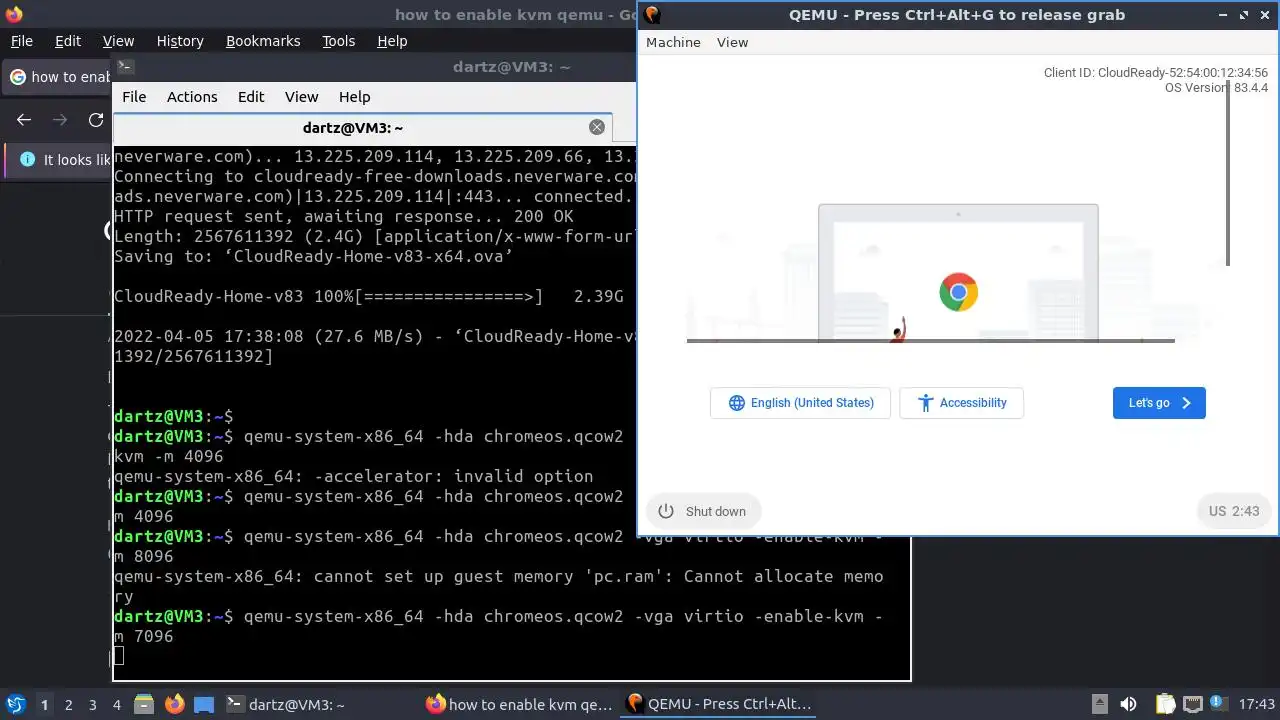The image size is (1280, 720).
Task: Open terminal View menu
Action: click(301, 97)
